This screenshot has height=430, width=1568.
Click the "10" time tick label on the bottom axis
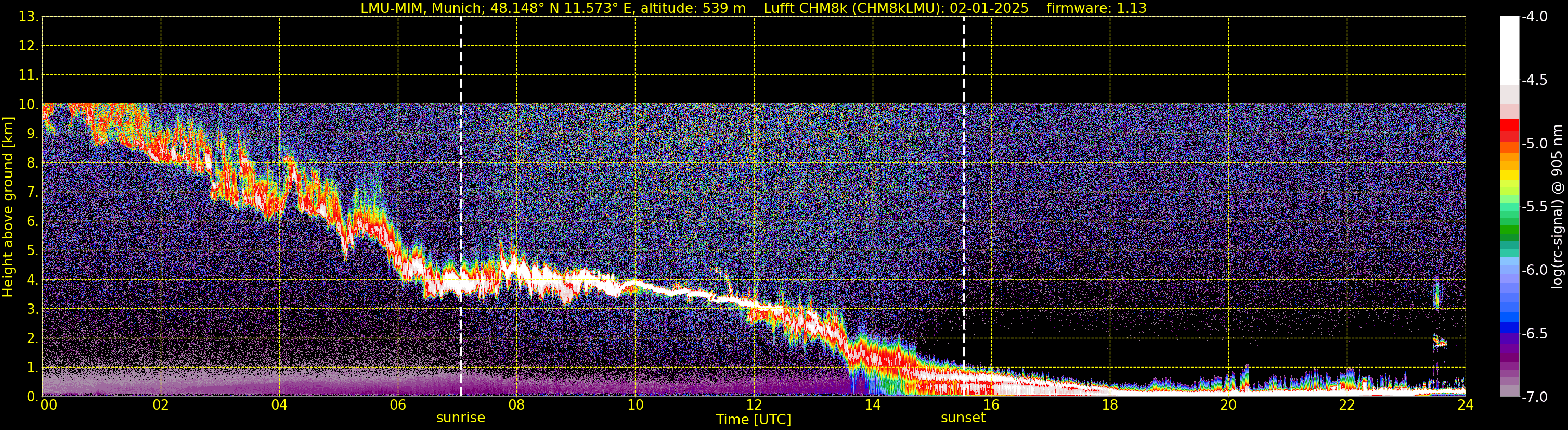click(636, 405)
